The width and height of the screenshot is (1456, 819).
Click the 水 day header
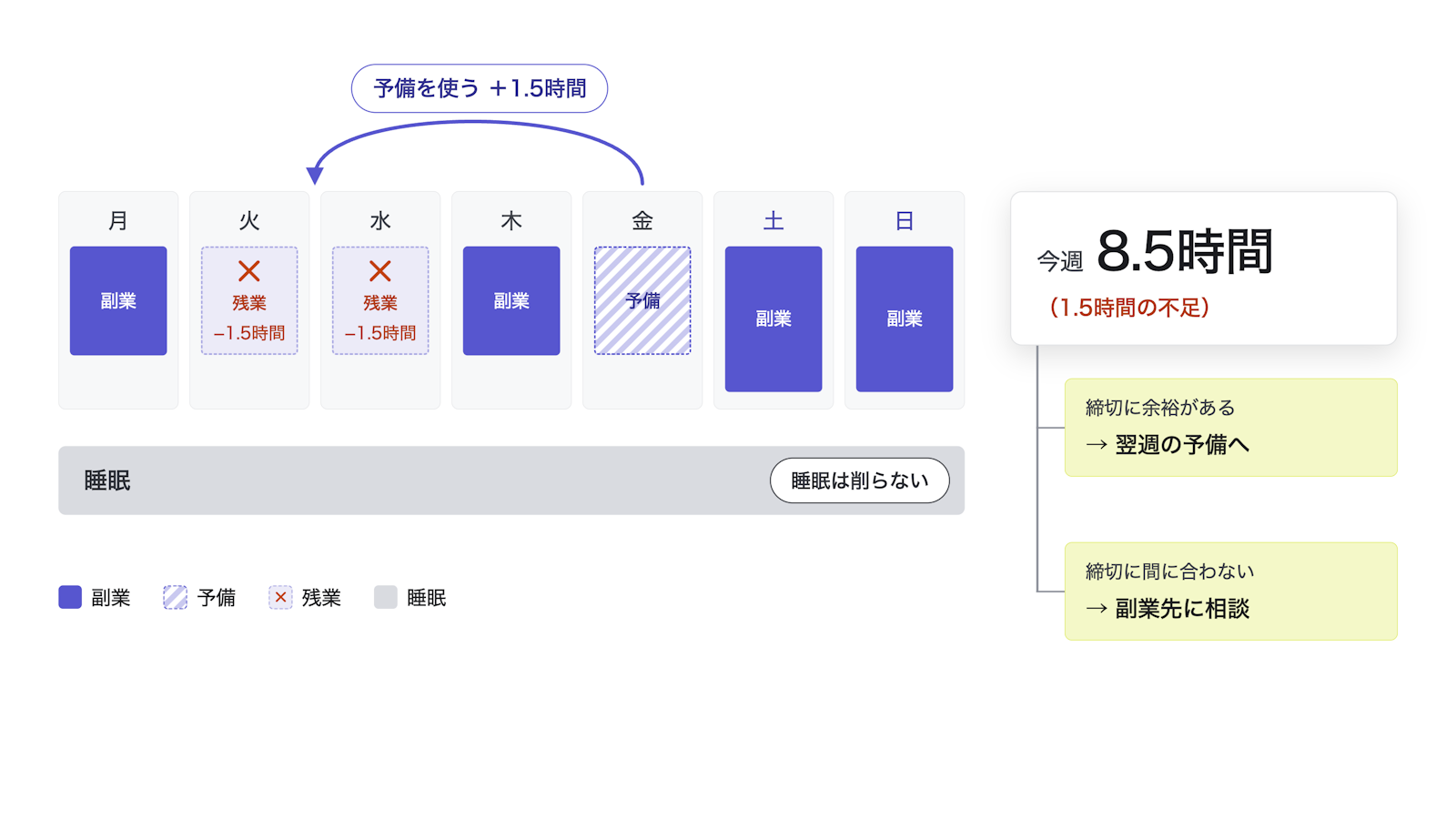click(380, 220)
